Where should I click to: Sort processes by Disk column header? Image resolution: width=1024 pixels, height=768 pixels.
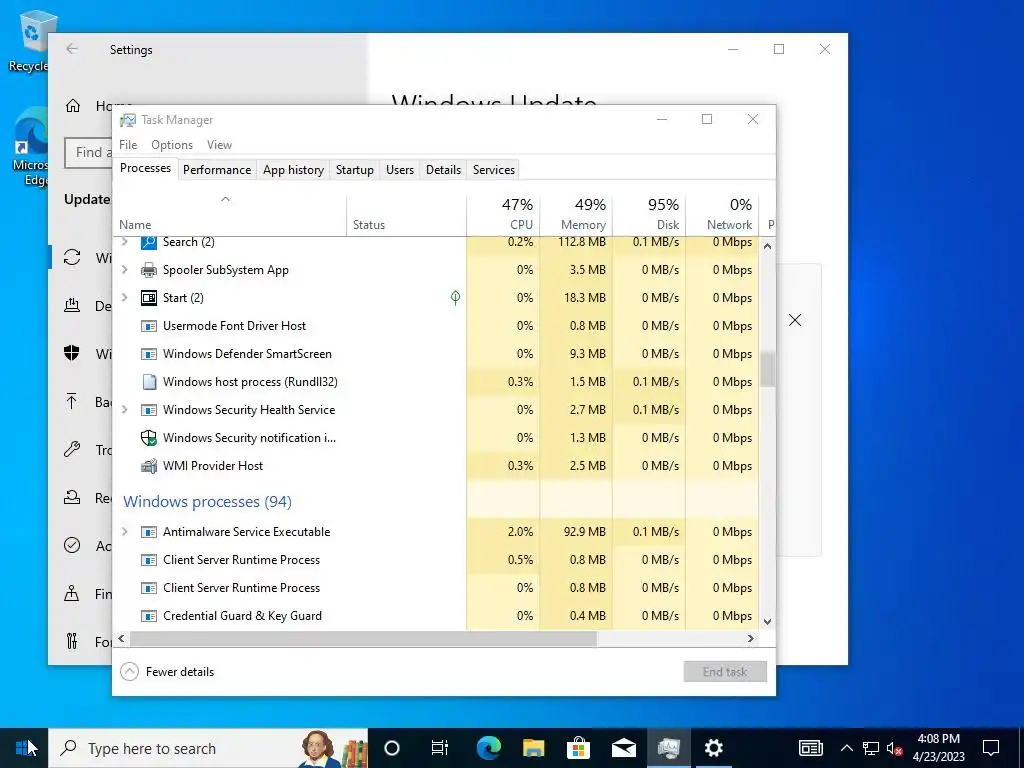pos(650,214)
